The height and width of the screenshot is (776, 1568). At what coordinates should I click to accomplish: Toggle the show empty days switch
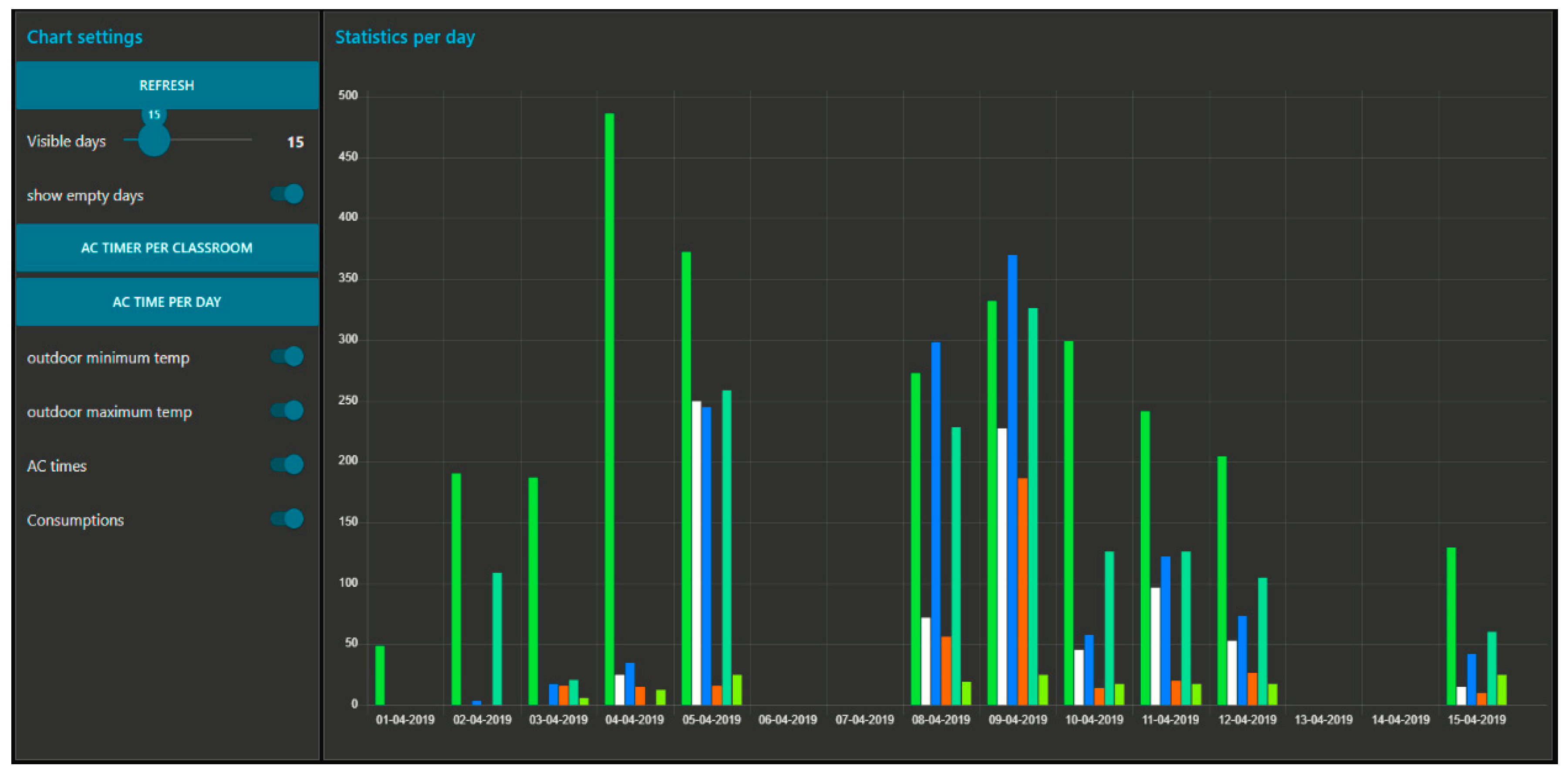(287, 195)
